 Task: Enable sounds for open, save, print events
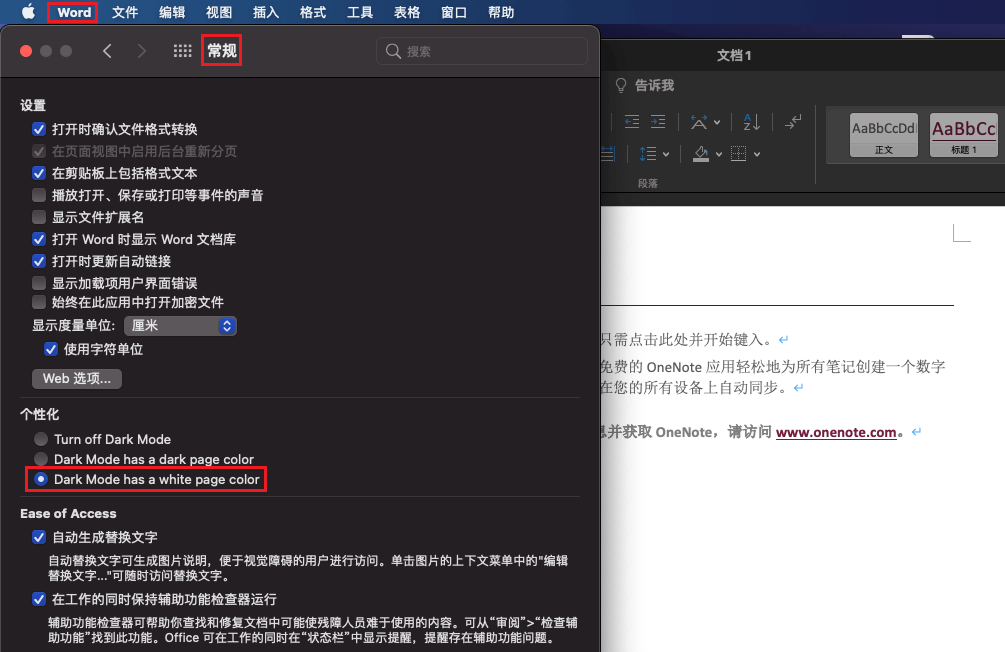pyautogui.click(x=39, y=195)
